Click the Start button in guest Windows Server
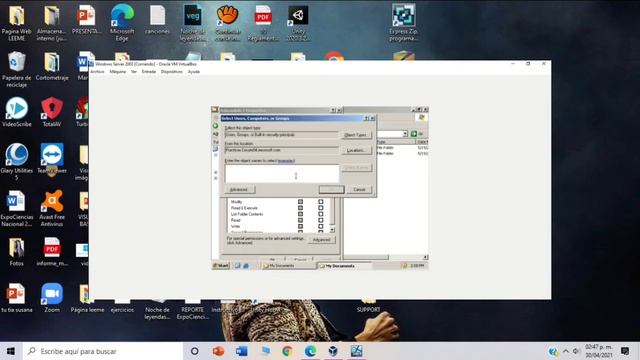The height and width of the screenshot is (360, 640). [221, 266]
